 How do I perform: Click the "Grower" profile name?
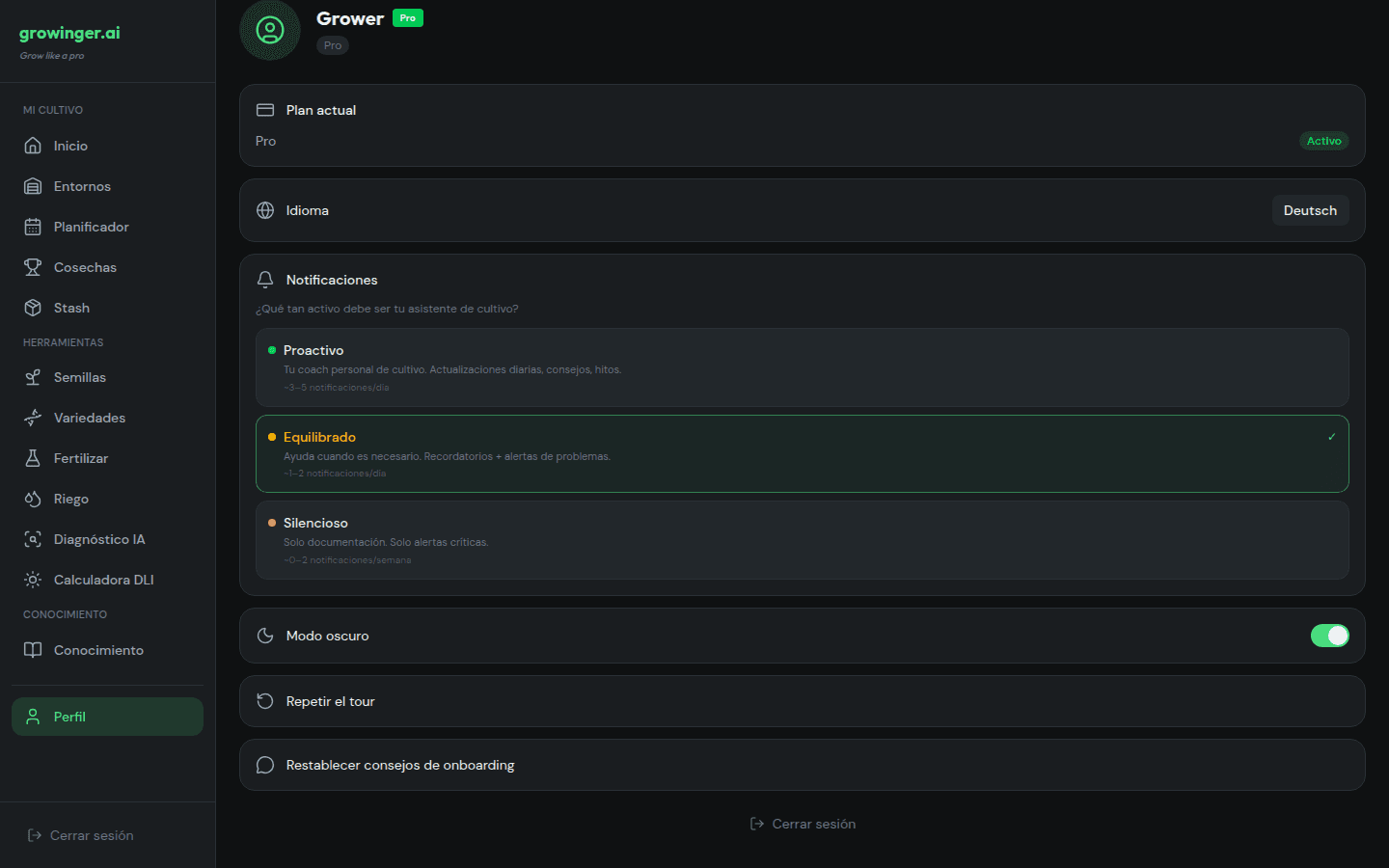tap(350, 18)
